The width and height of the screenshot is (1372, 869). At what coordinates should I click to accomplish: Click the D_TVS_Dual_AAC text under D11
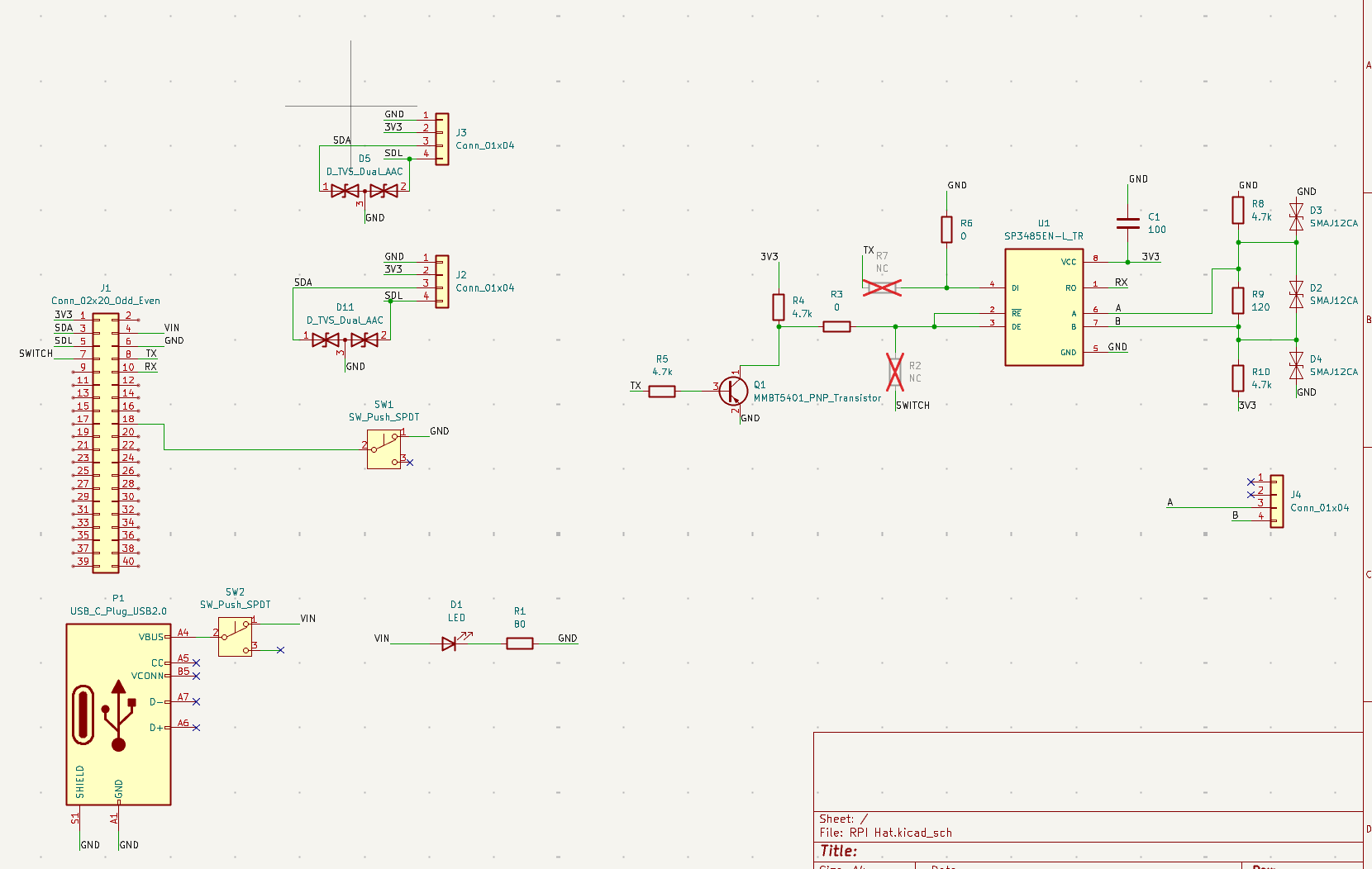pyautogui.click(x=345, y=321)
